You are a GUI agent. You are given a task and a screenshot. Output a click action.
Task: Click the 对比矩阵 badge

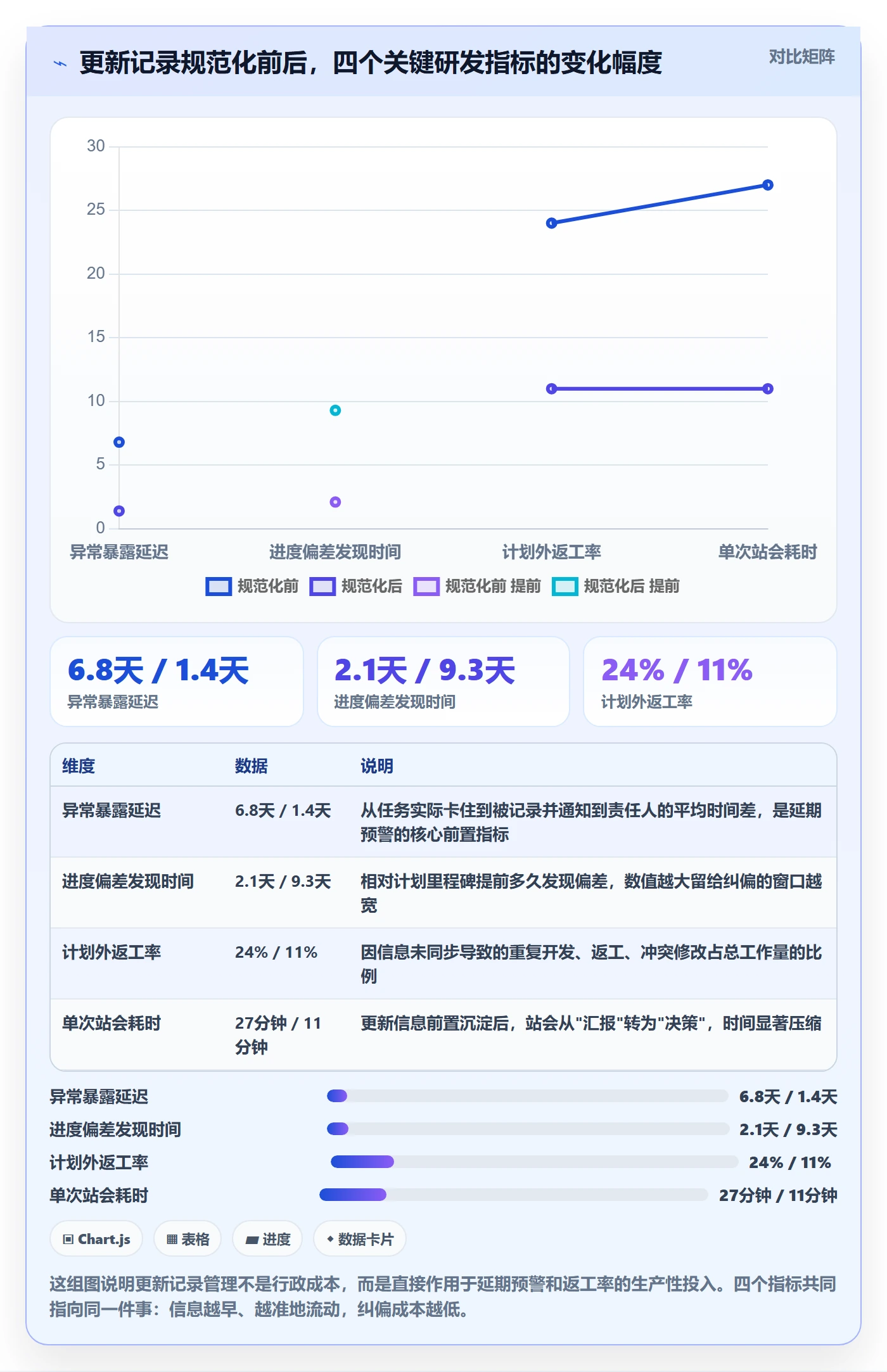801,57
